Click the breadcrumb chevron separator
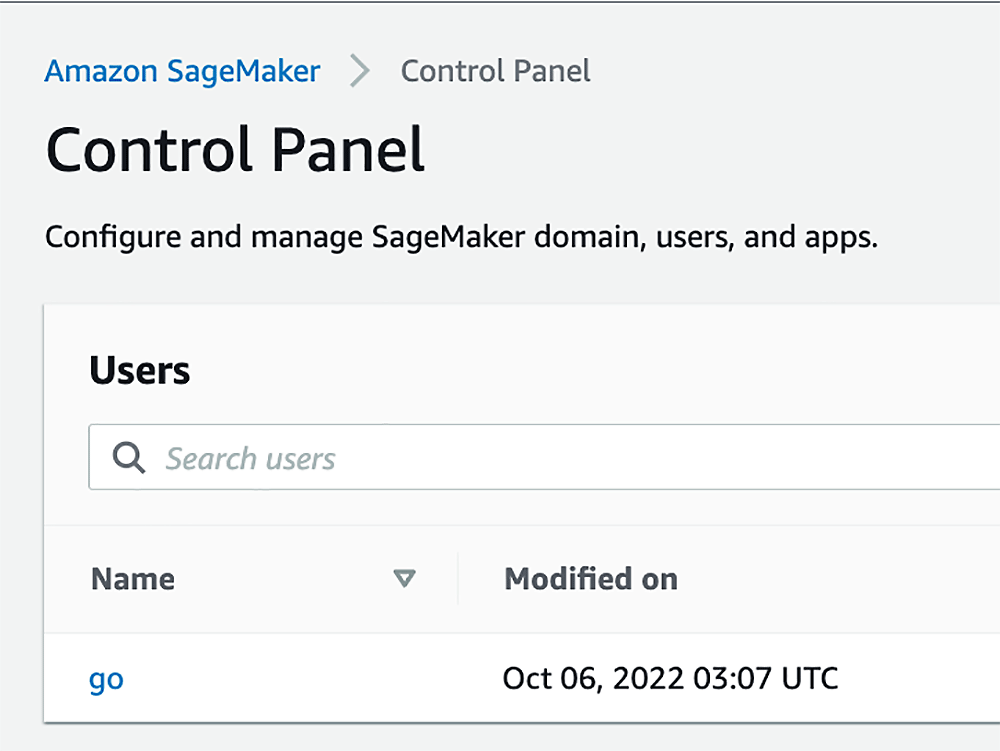1000x751 pixels. click(x=360, y=71)
